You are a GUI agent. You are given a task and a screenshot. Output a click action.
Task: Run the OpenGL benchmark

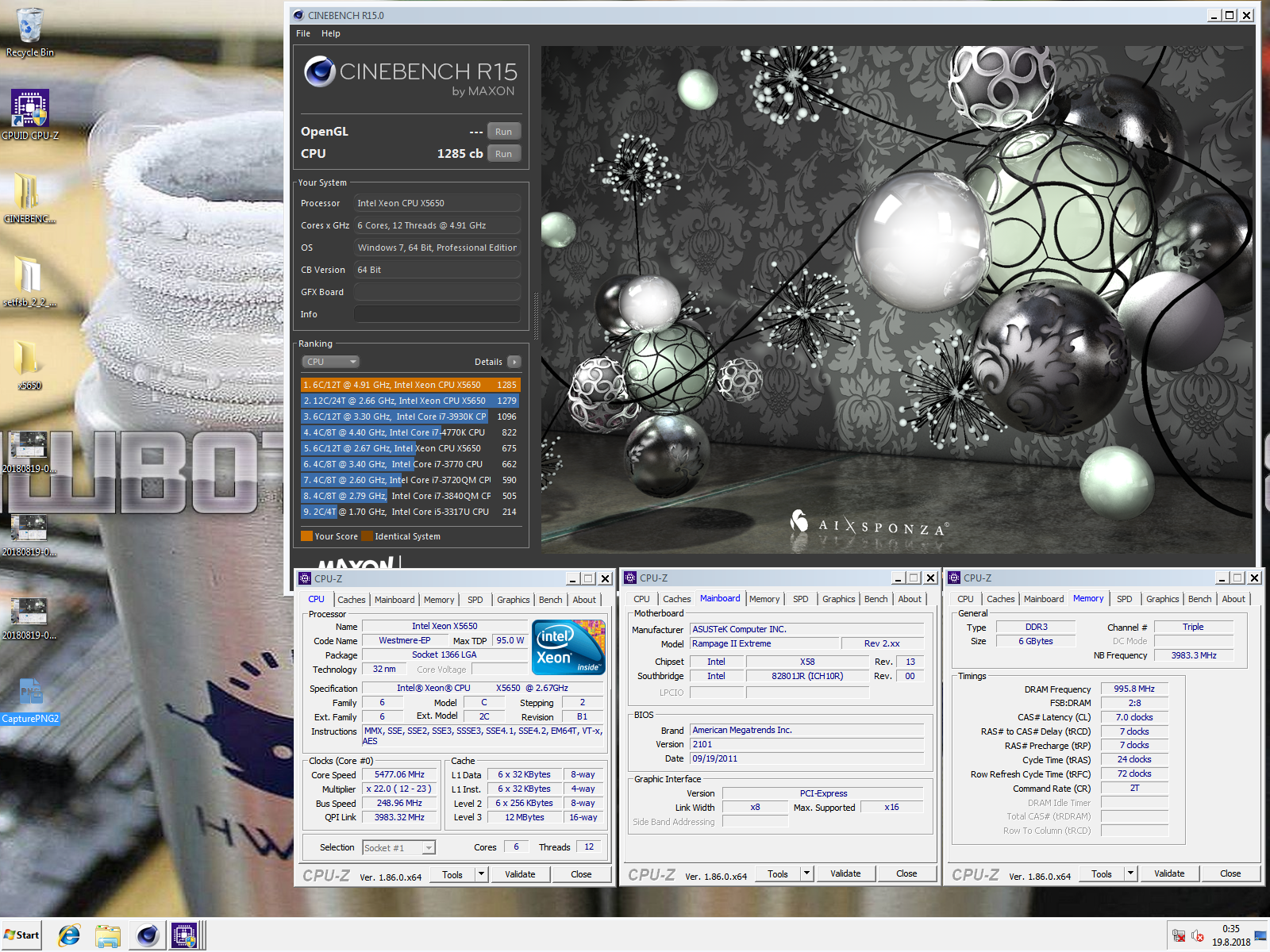click(504, 132)
